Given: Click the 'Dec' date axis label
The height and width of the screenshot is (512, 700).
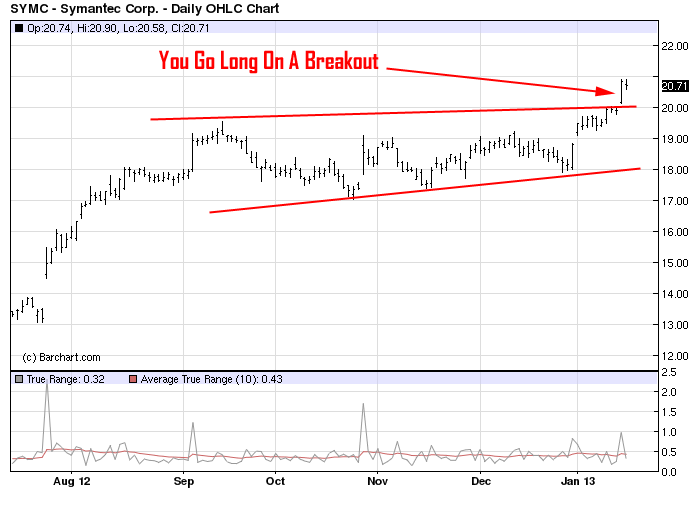Looking at the screenshot, I should coord(481,481).
